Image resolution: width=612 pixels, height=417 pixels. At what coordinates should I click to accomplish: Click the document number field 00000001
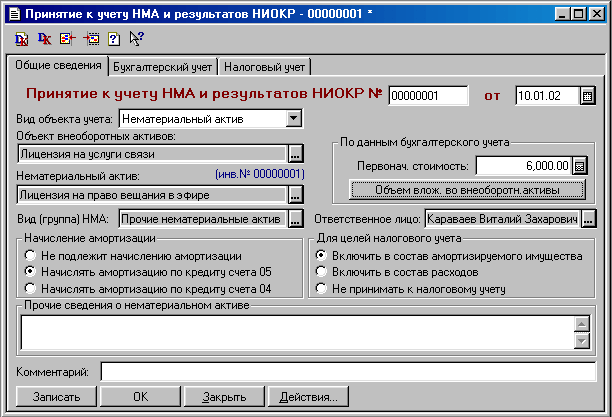click(428, 96)
